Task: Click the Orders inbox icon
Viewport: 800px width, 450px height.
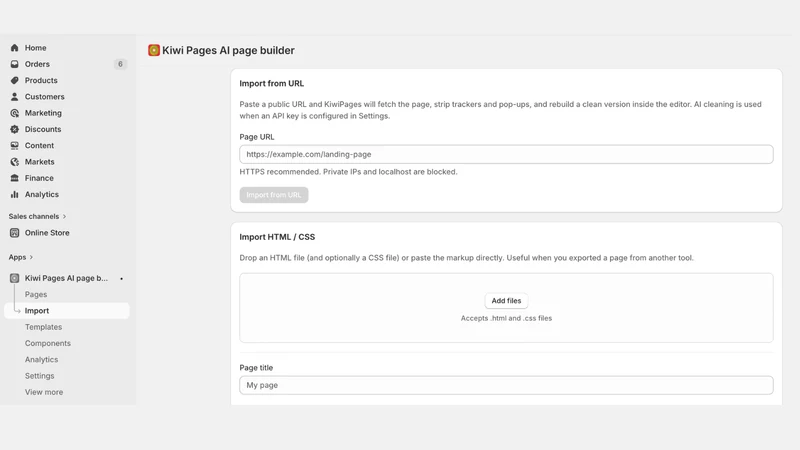Action: 14,64
